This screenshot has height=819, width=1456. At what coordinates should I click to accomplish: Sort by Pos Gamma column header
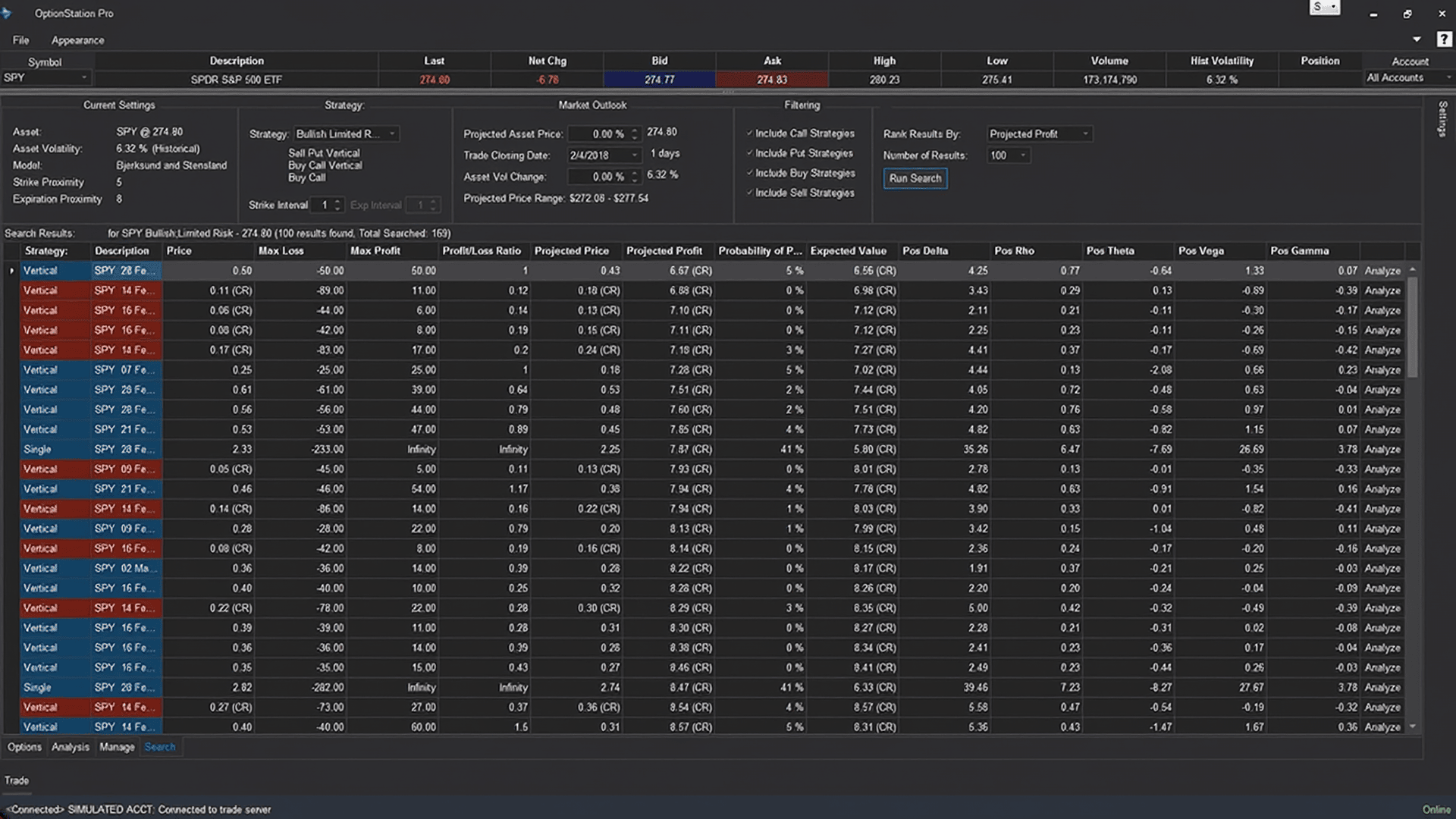pyautogui.click(x=1313, y=251)
